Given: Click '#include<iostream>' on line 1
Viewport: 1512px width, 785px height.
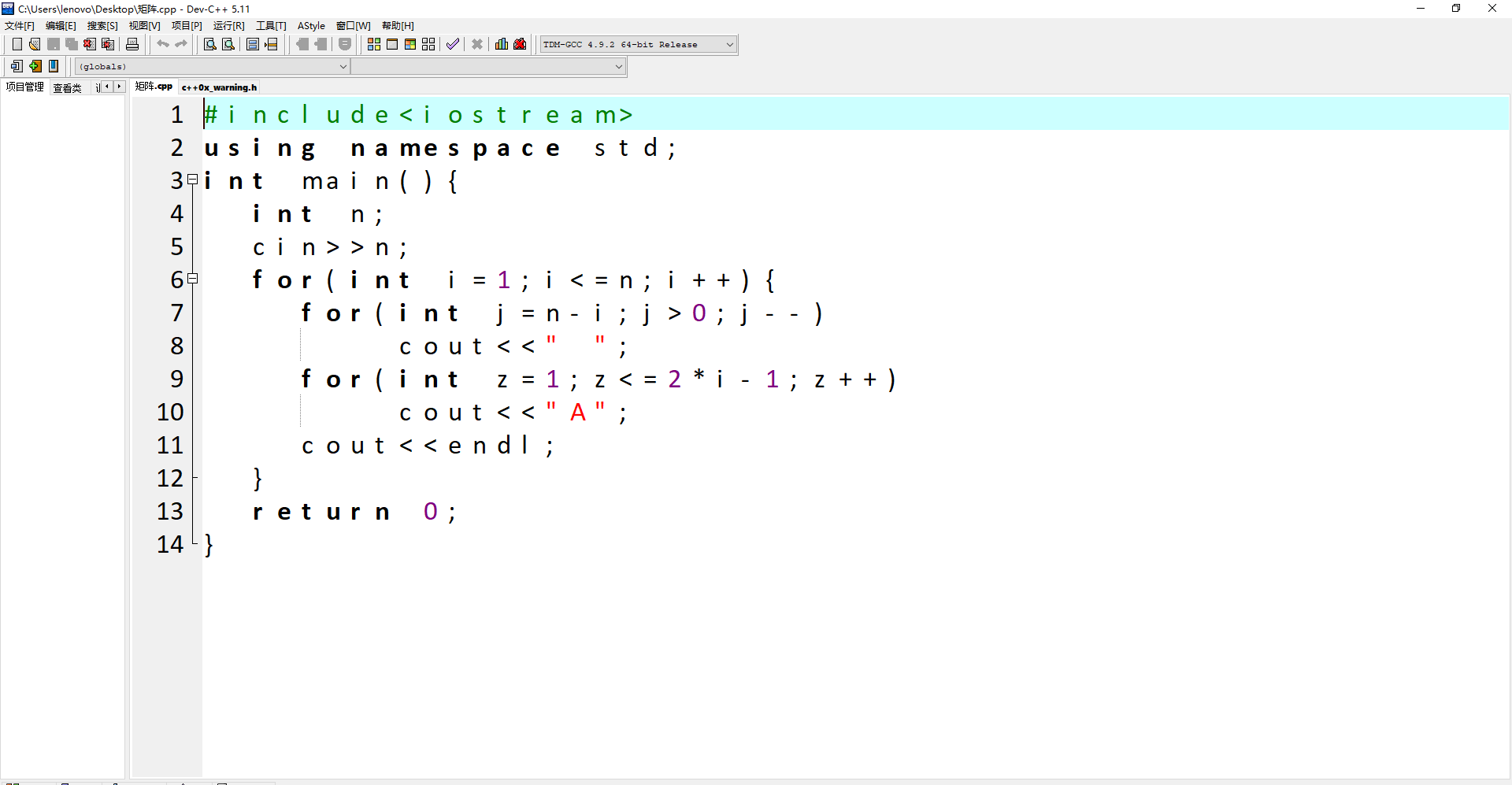Looking at the screenshot, I should [418, 115].
